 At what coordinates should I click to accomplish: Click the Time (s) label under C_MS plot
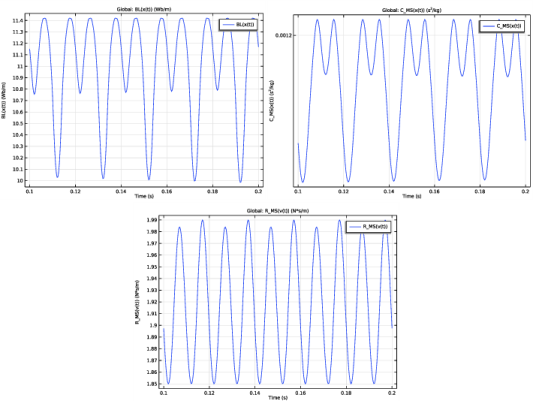coord(412,196)
